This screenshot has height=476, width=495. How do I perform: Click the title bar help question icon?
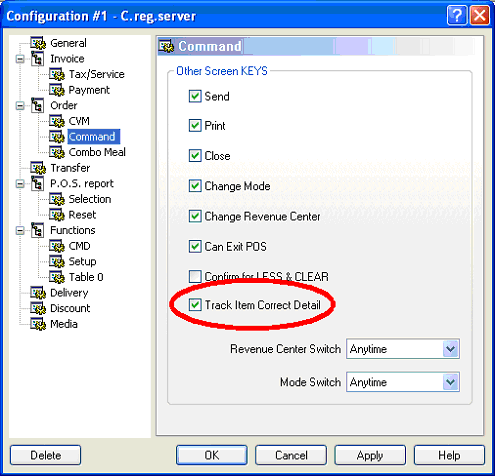click(457, 15)
